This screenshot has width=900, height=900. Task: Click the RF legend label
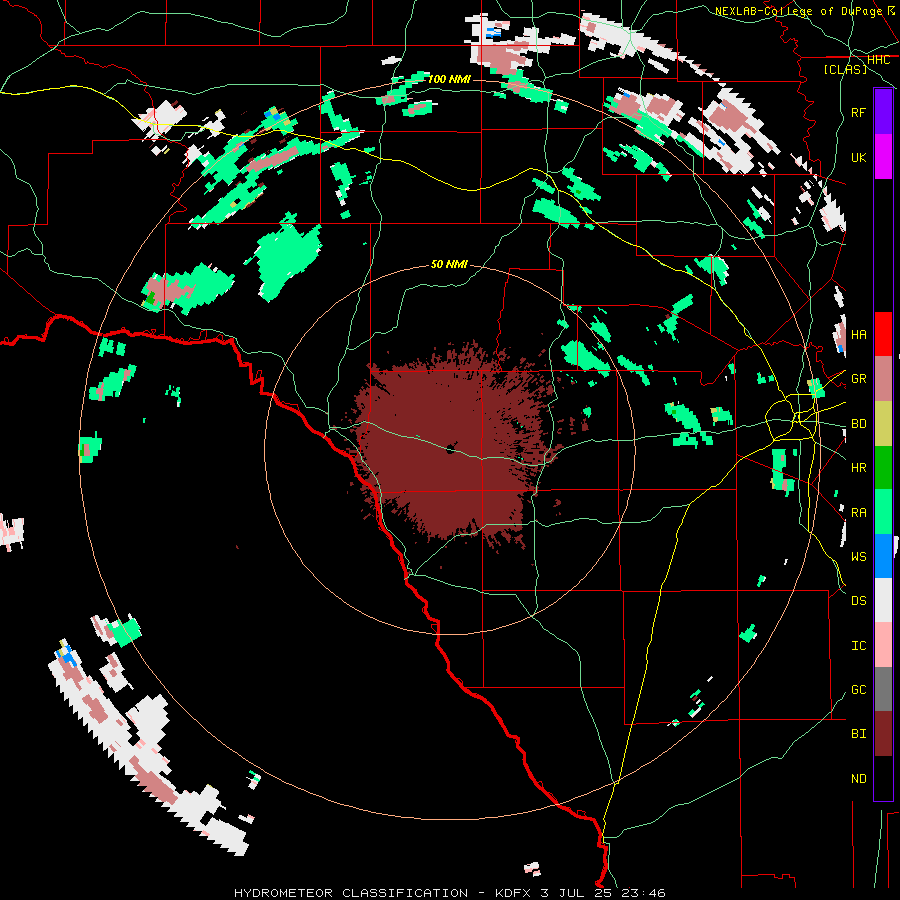(x=859, y=112)
